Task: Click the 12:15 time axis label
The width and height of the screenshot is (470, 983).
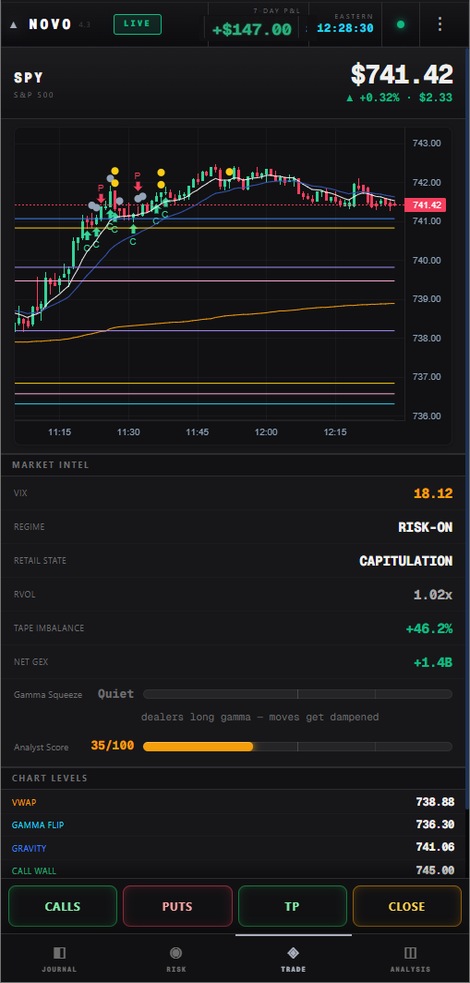Action: (x=335, y=432)
